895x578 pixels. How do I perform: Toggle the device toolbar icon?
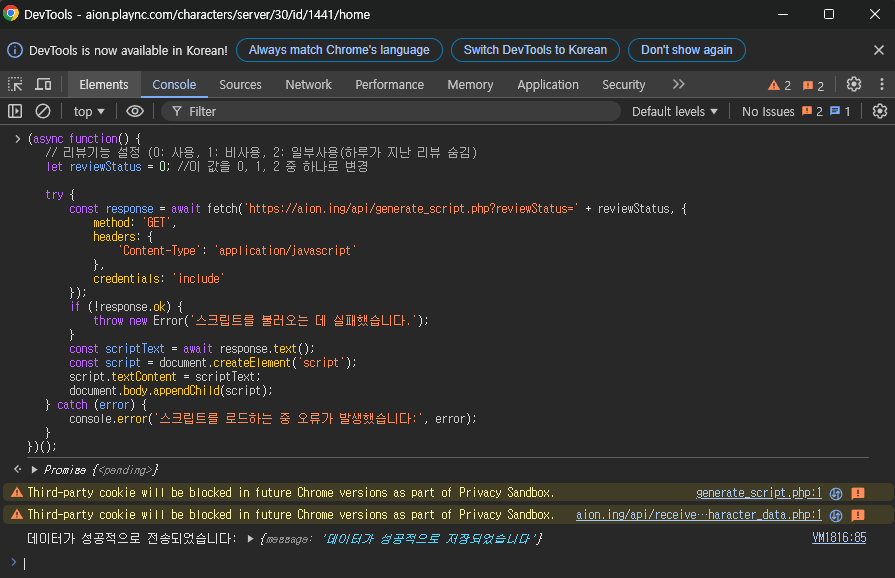(43, 85)
